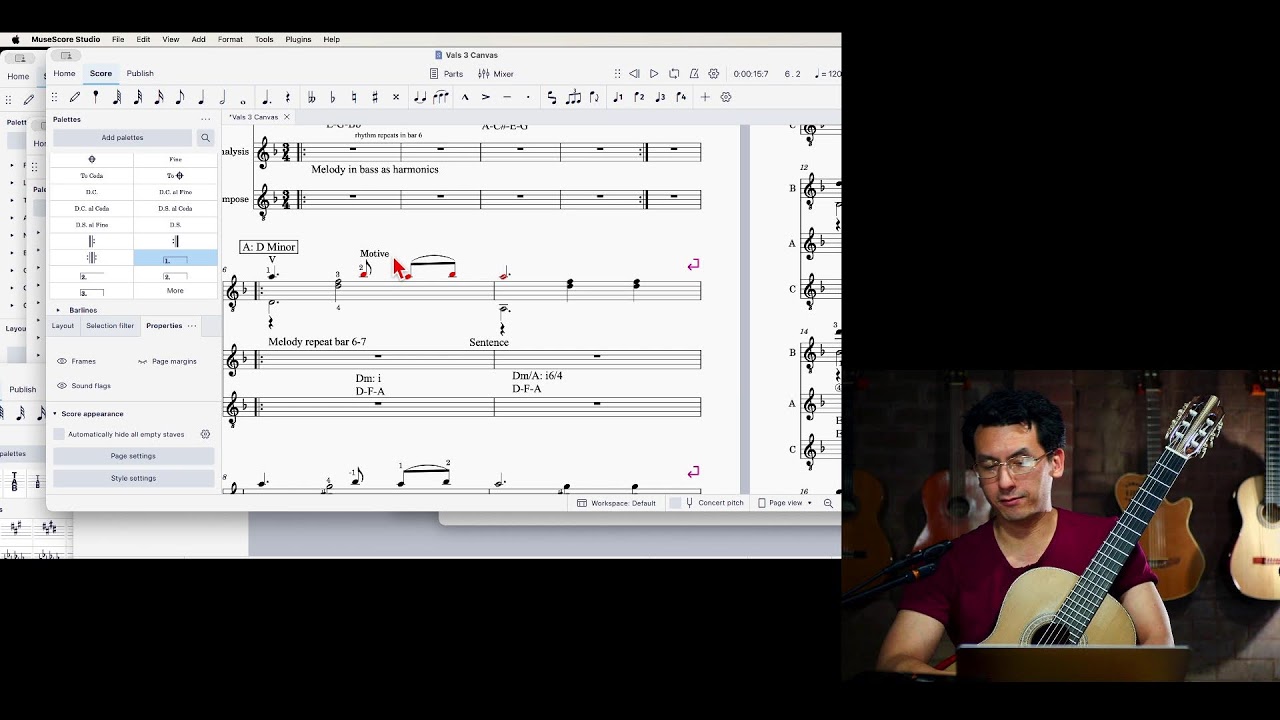Select the pencil note input tool
This screenshot has width=1280, height=720.
coord(75,97)
